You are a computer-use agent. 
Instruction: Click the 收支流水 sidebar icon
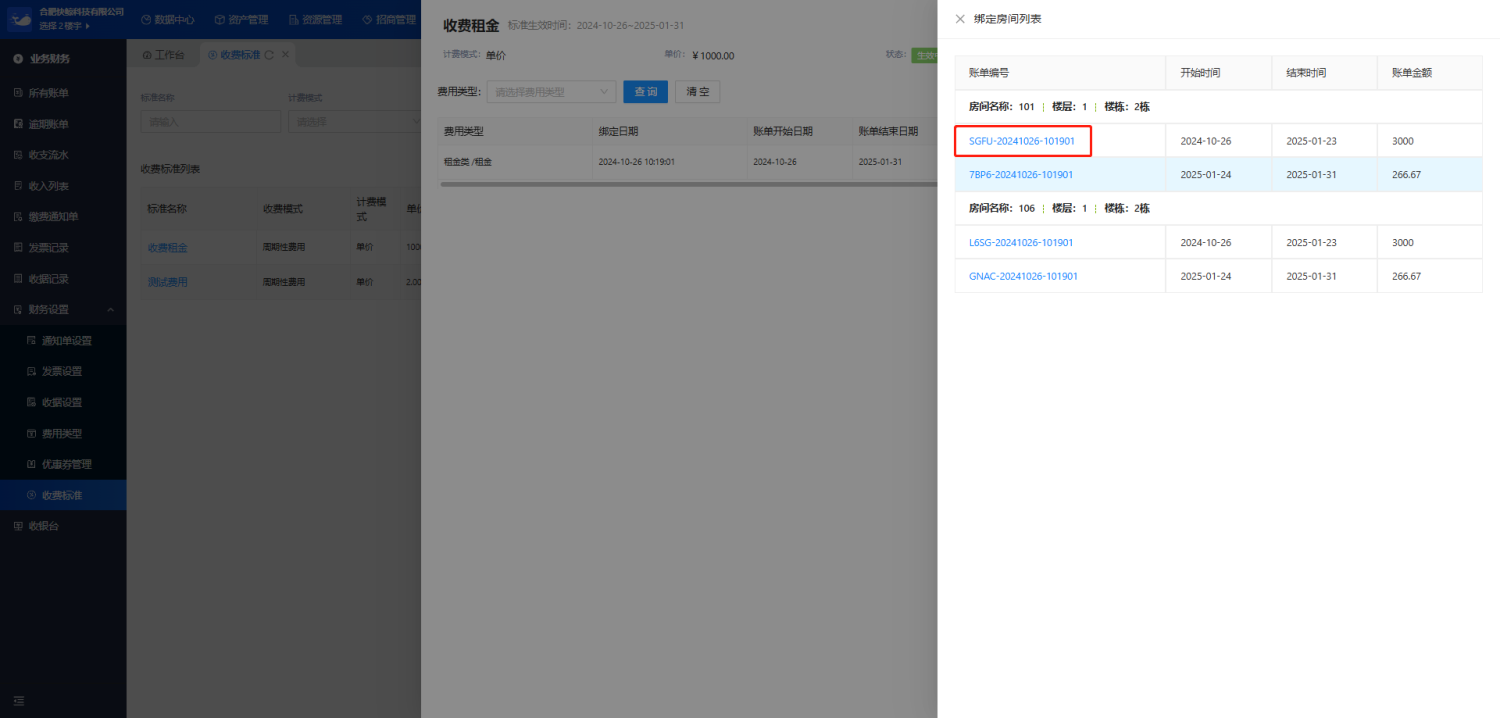[18, 155]
